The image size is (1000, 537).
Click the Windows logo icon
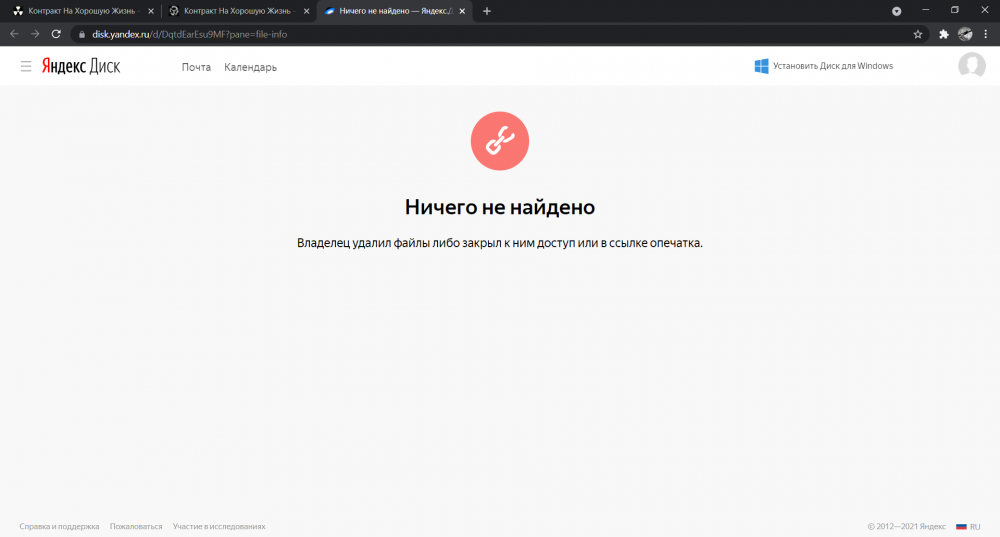click(x=761, y=66)
